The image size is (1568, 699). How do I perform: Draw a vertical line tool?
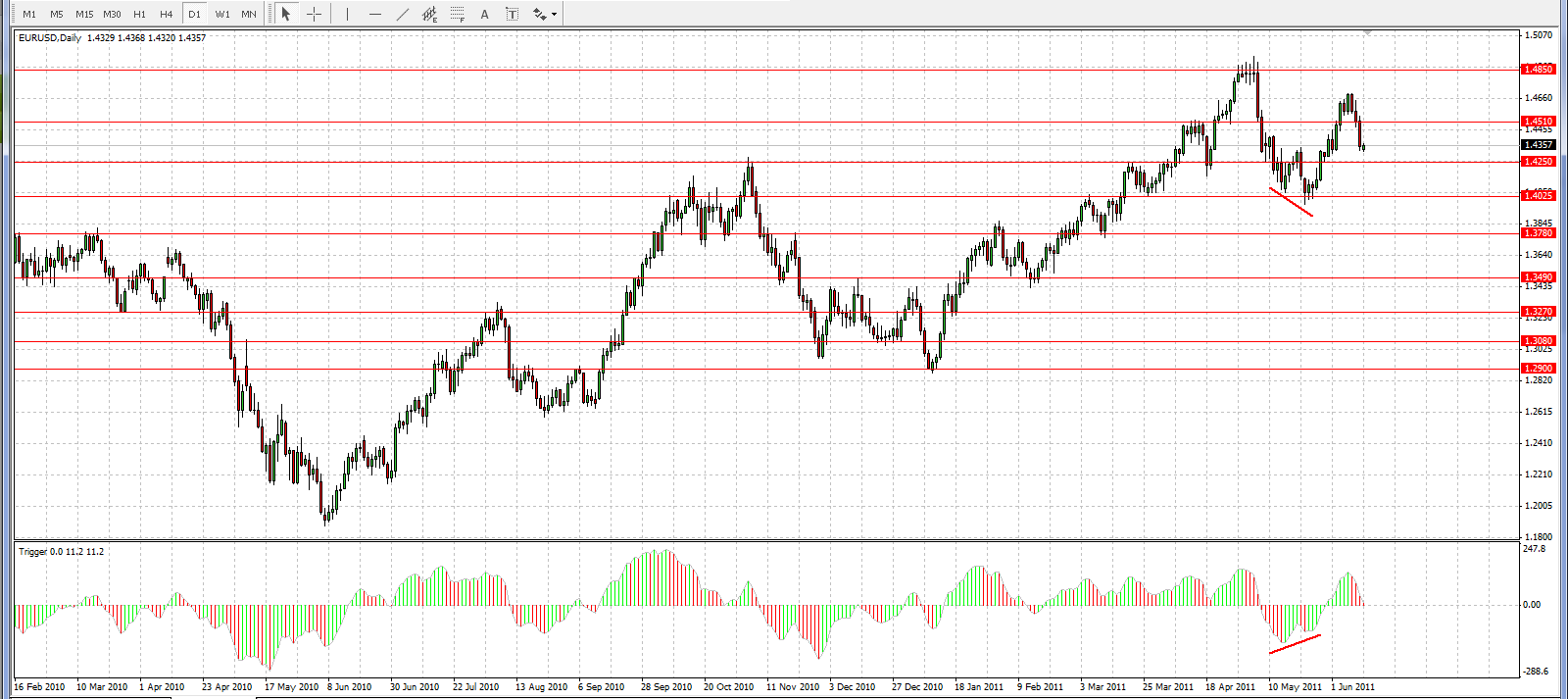347,14
